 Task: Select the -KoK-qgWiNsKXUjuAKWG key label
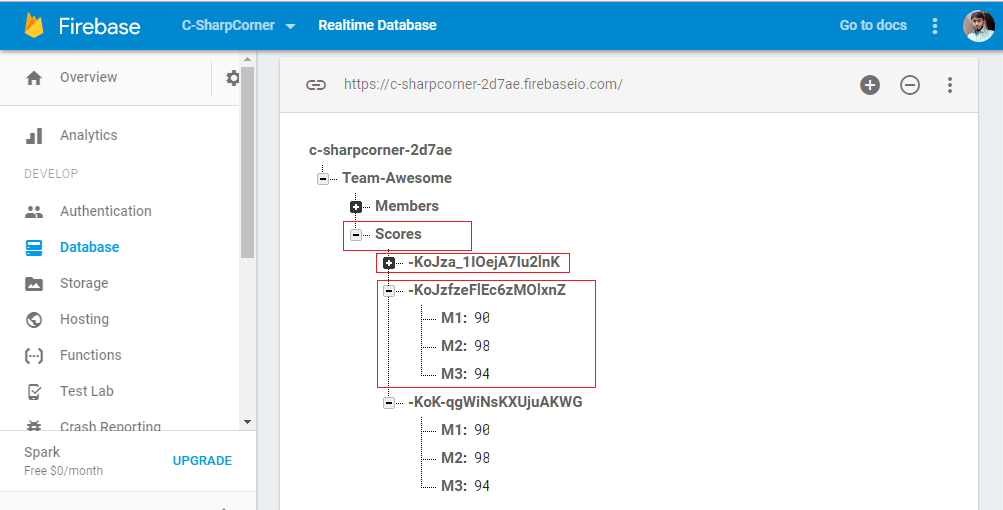495,402
